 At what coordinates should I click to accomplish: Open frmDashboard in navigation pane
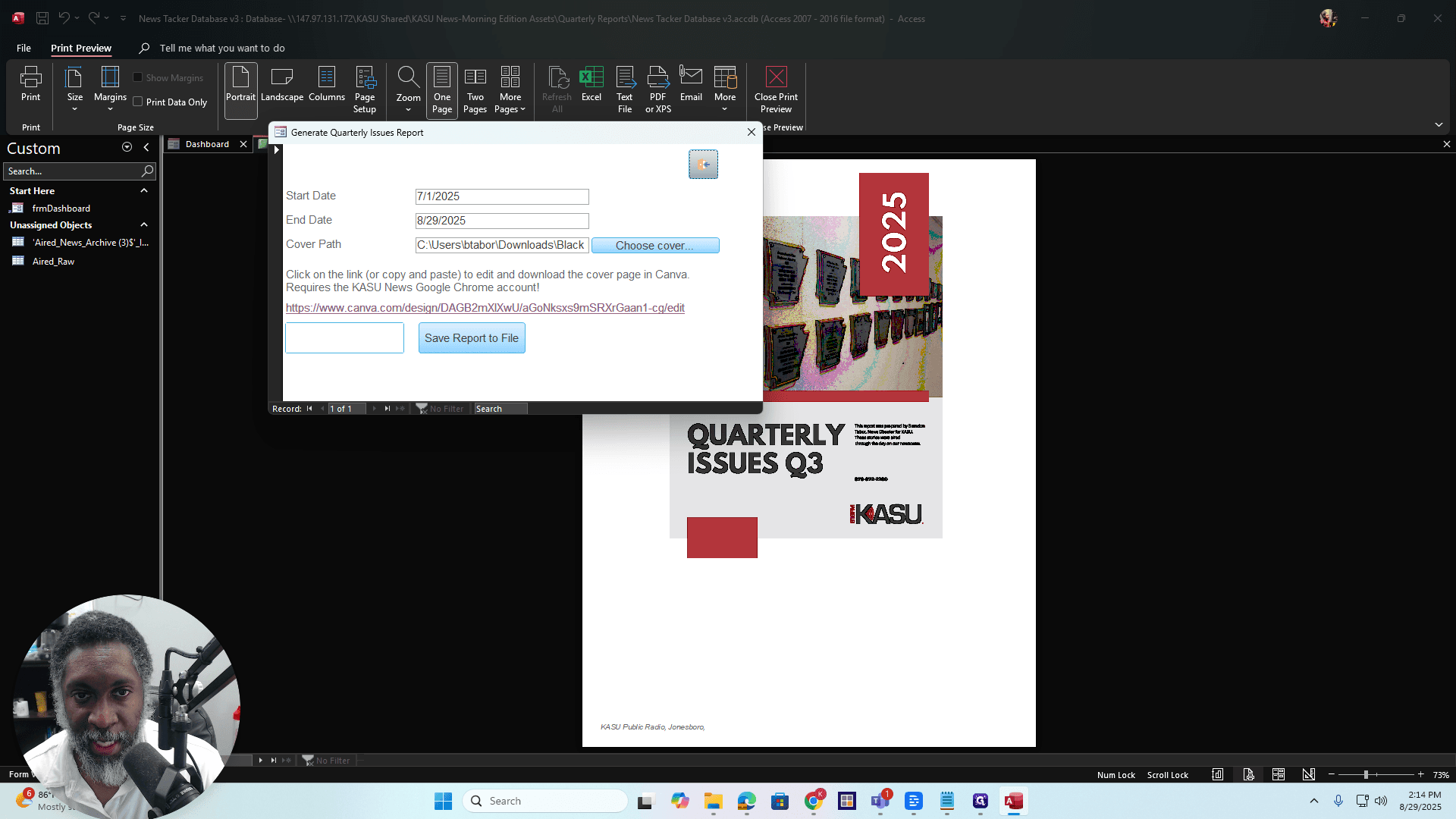[x=61, y=208]
